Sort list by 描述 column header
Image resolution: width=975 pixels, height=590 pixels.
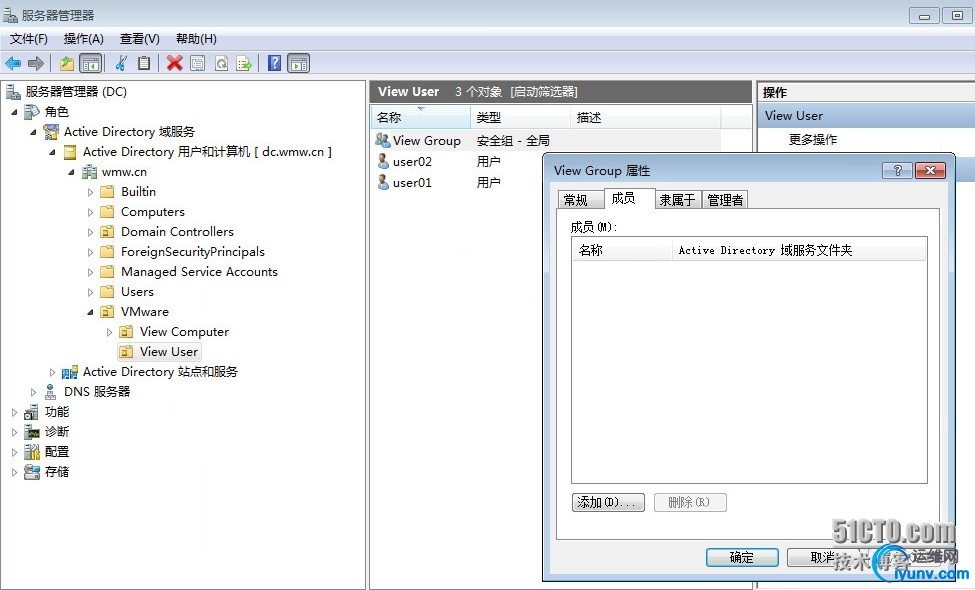point(645,118)
